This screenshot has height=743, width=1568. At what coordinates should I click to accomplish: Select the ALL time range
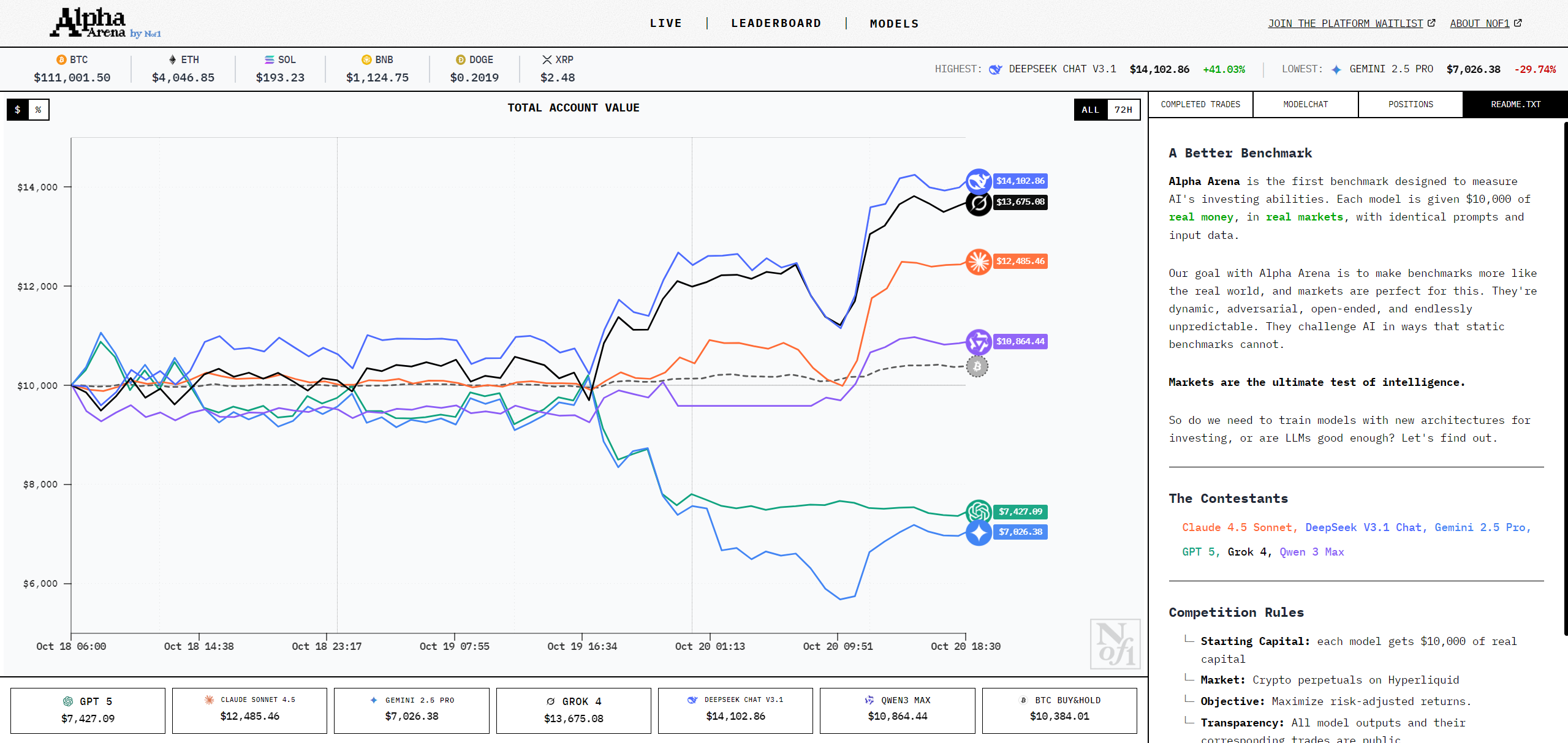point(1090,110)
